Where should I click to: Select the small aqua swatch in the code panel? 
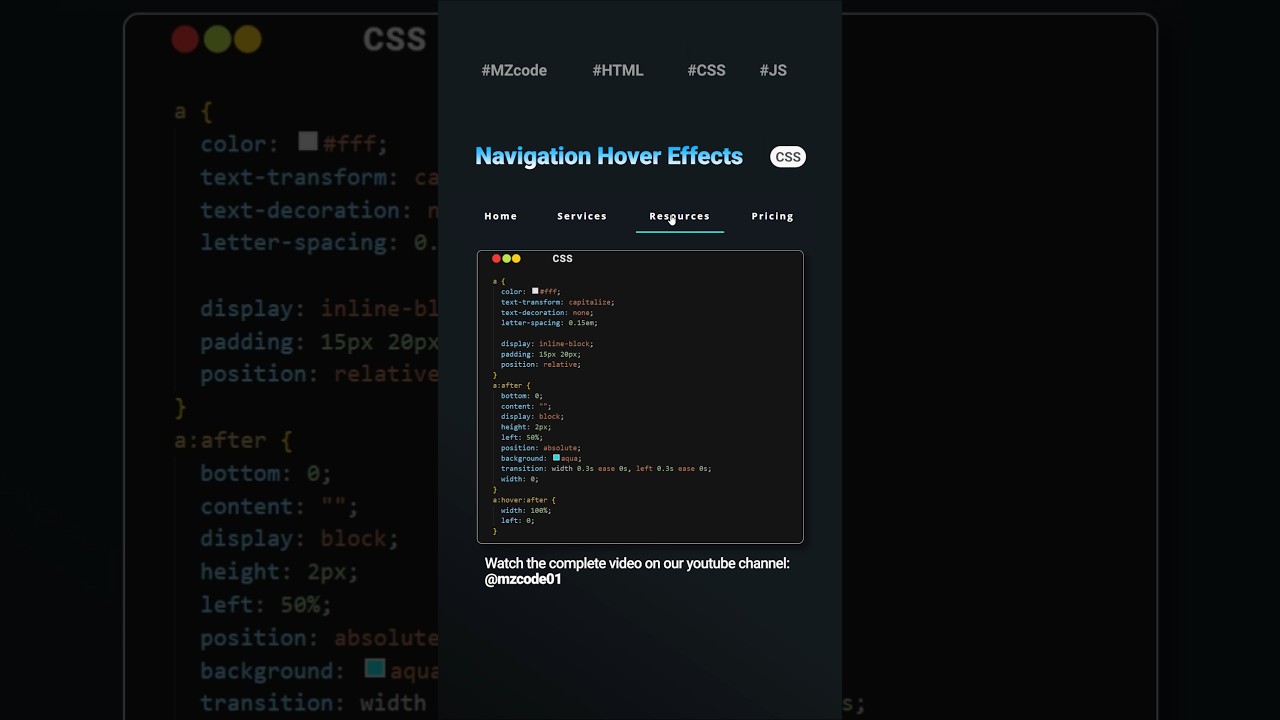556,458
